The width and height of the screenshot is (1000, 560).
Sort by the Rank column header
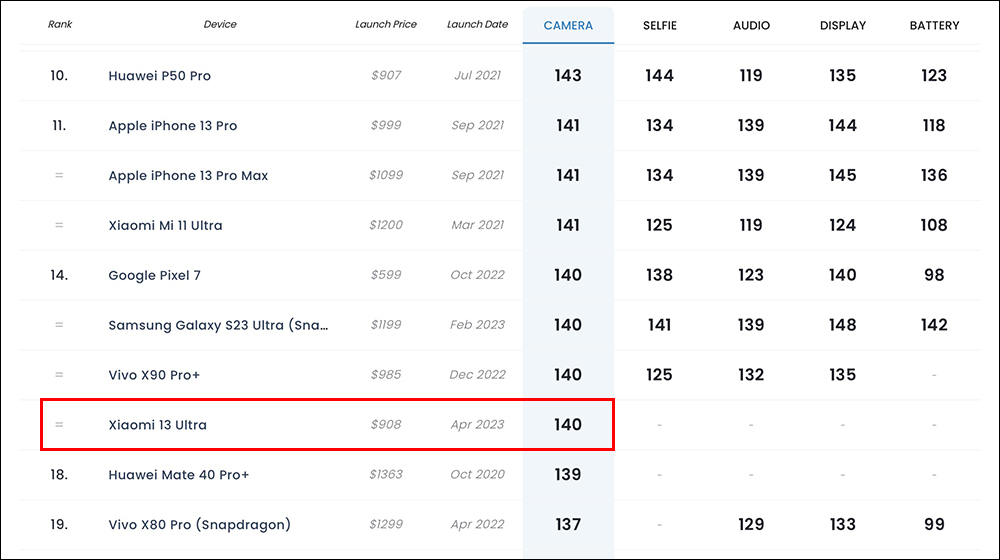[60, 24]
